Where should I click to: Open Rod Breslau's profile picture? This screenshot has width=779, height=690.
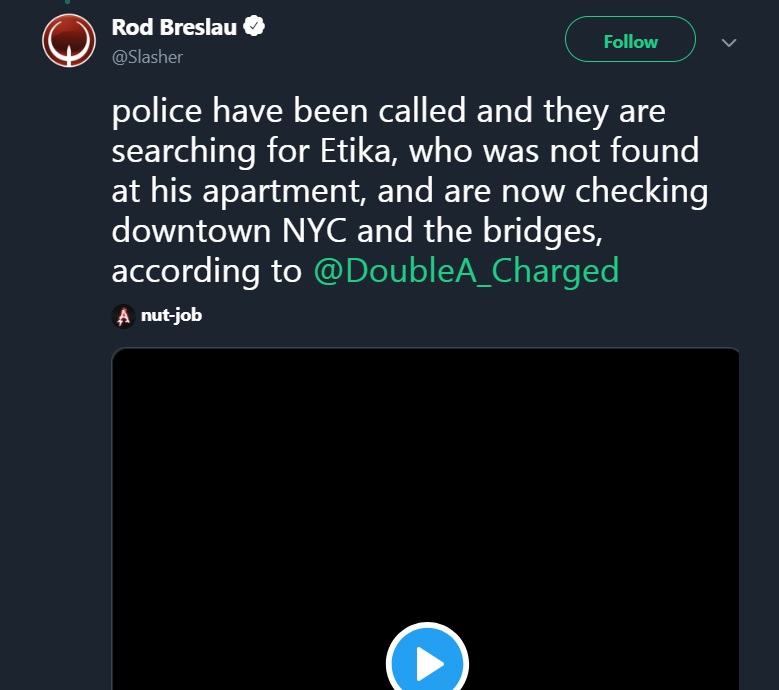point(69,40)
